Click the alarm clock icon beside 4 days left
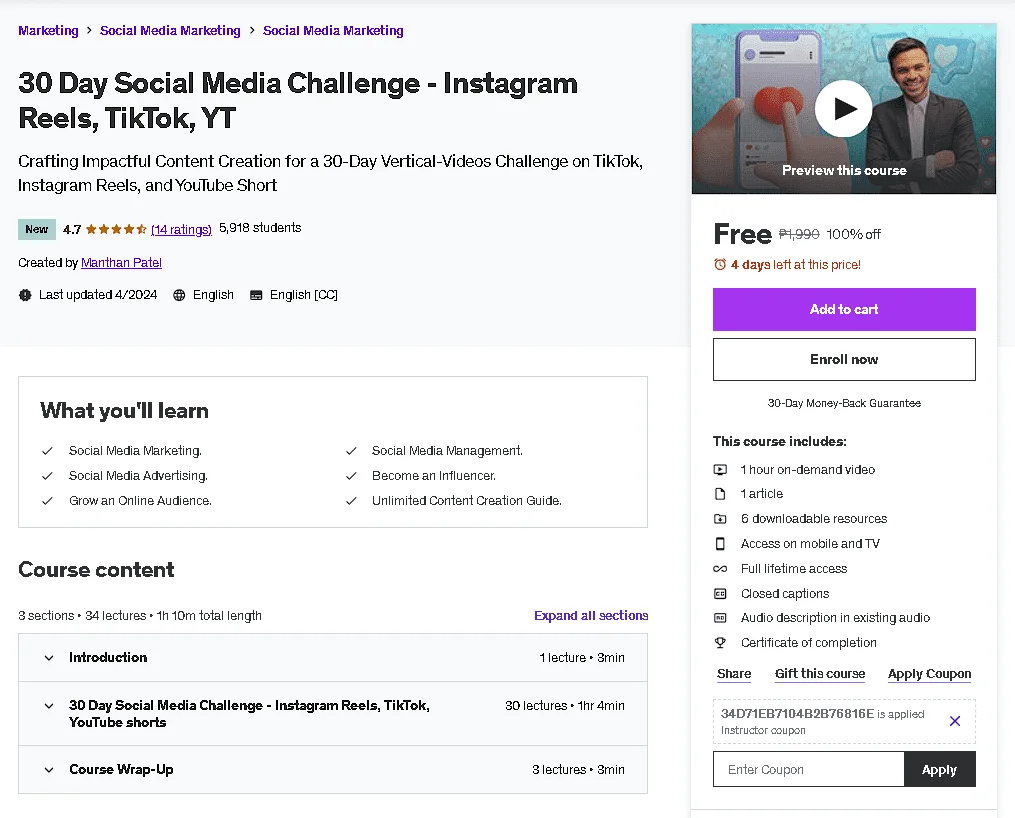This screenshot has height=818, width=1015. (x=720, y=265)
